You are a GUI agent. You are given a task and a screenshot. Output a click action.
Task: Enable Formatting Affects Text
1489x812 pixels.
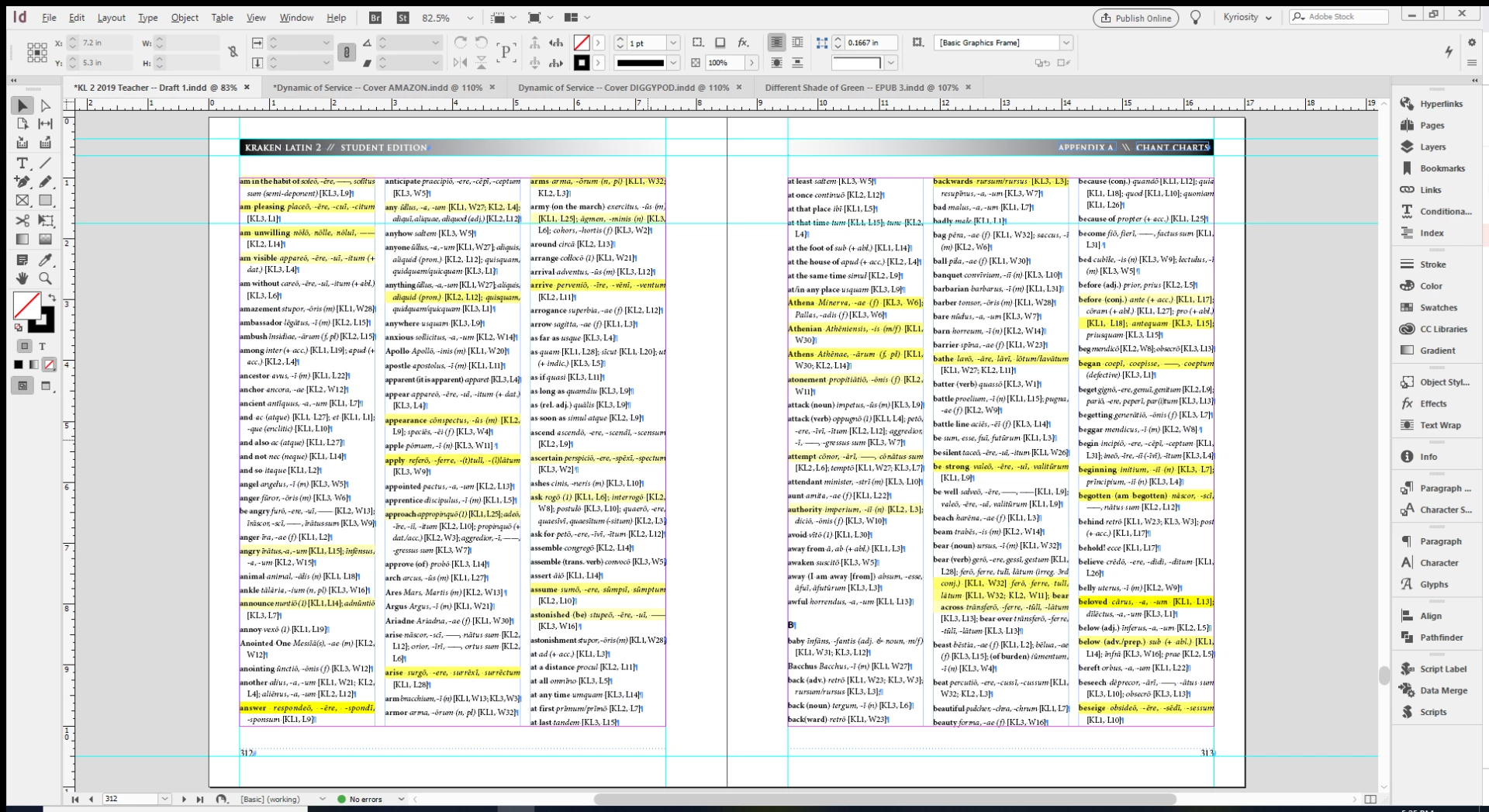43,346
